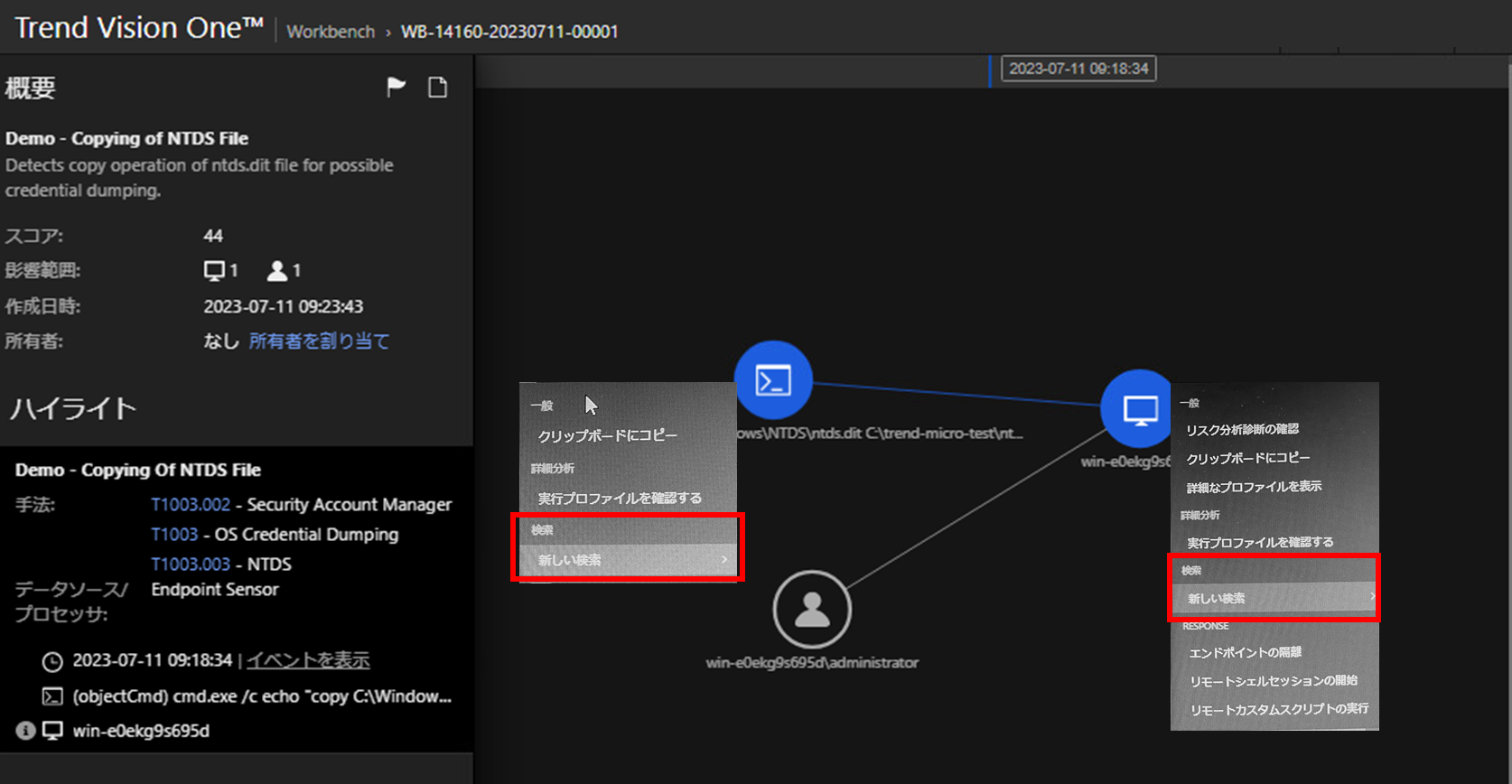Click the user count icon in 影響範囲

point(277,270)
